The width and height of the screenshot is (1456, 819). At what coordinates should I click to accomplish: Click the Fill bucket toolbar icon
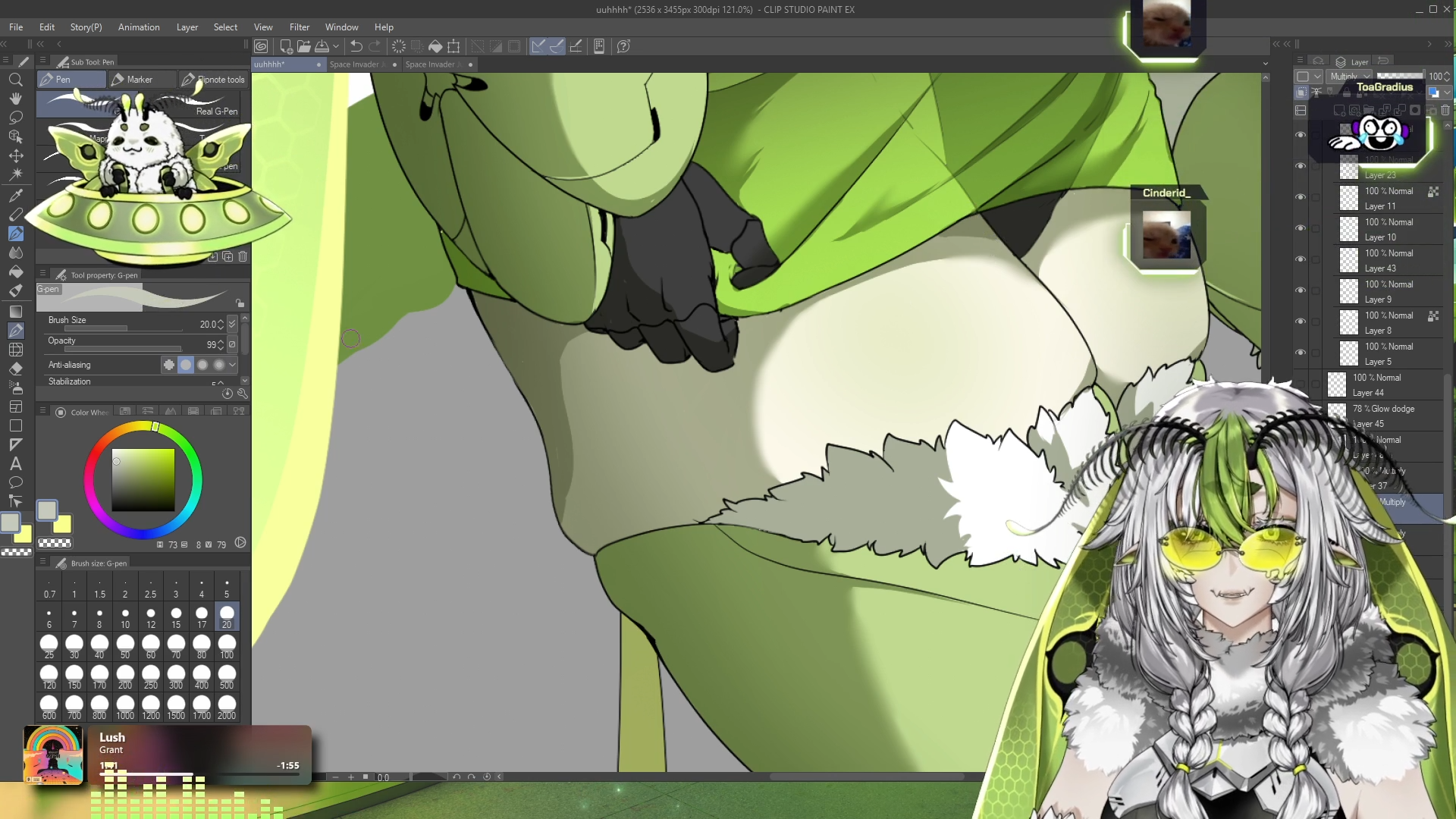tap(435, 46)
